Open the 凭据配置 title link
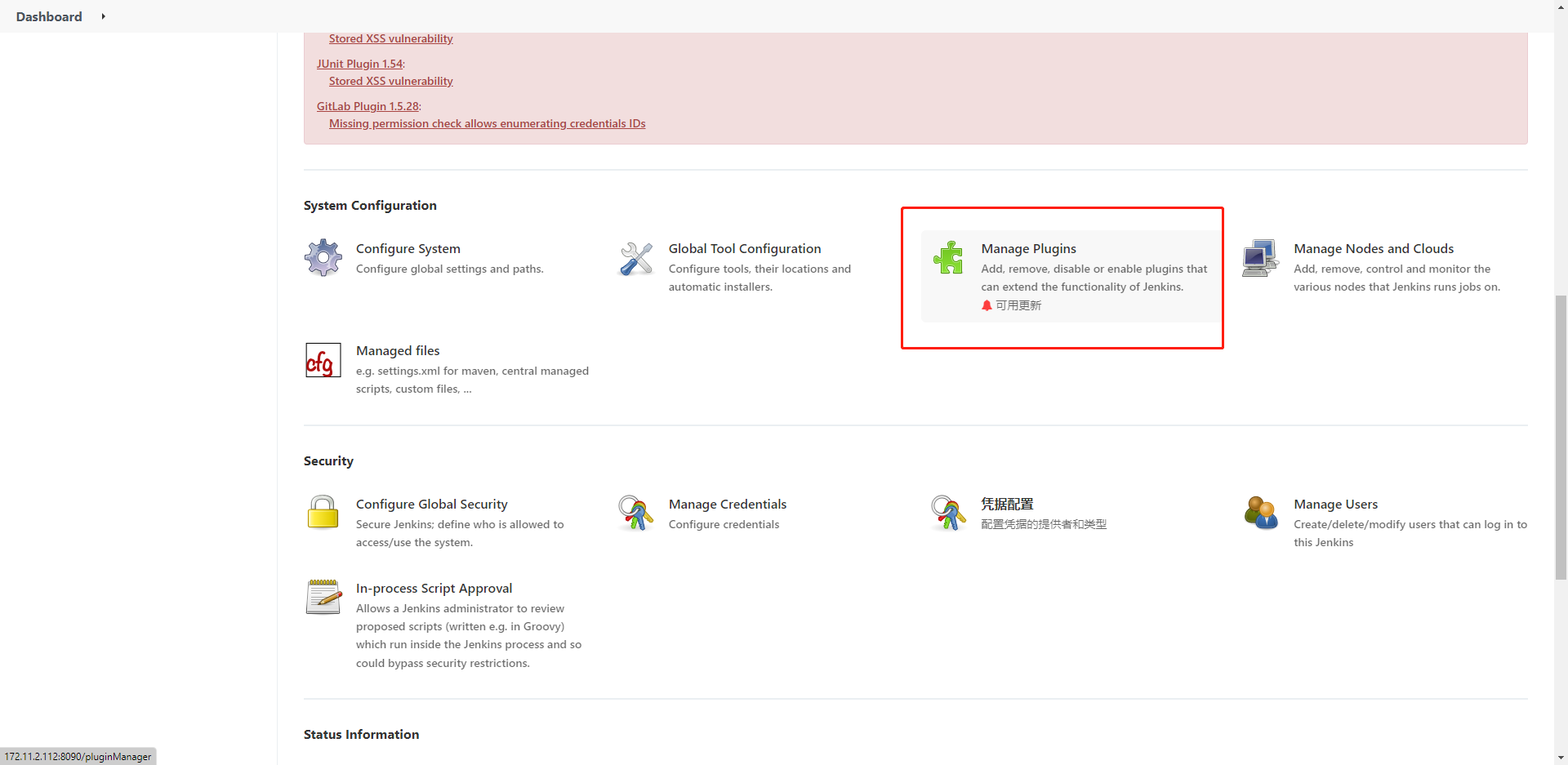Image resolution: width=1568 pixels, height=765 pixels. [1007, 504]
